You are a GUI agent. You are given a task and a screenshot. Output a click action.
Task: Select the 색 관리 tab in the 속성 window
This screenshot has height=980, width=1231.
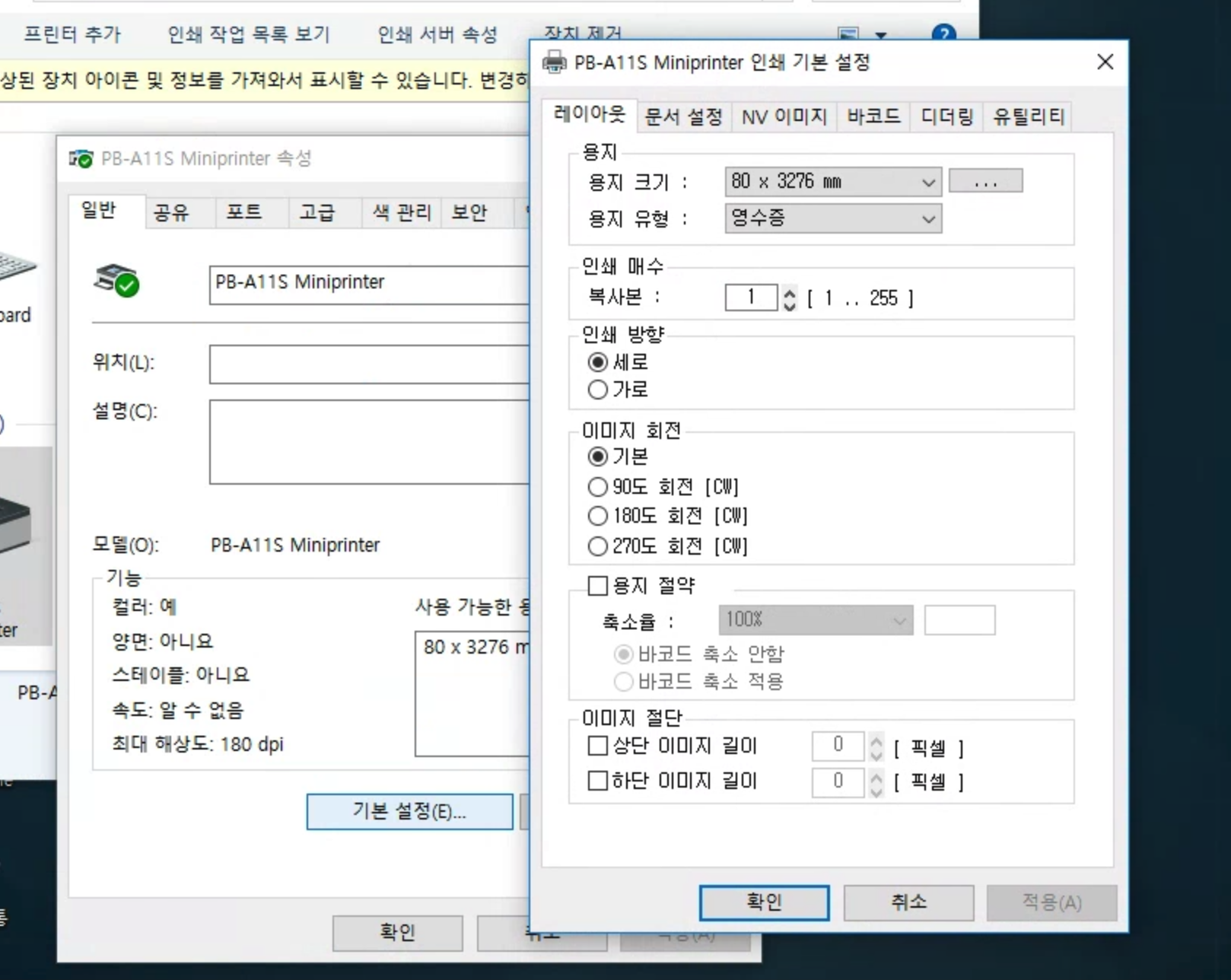point(402,212)
